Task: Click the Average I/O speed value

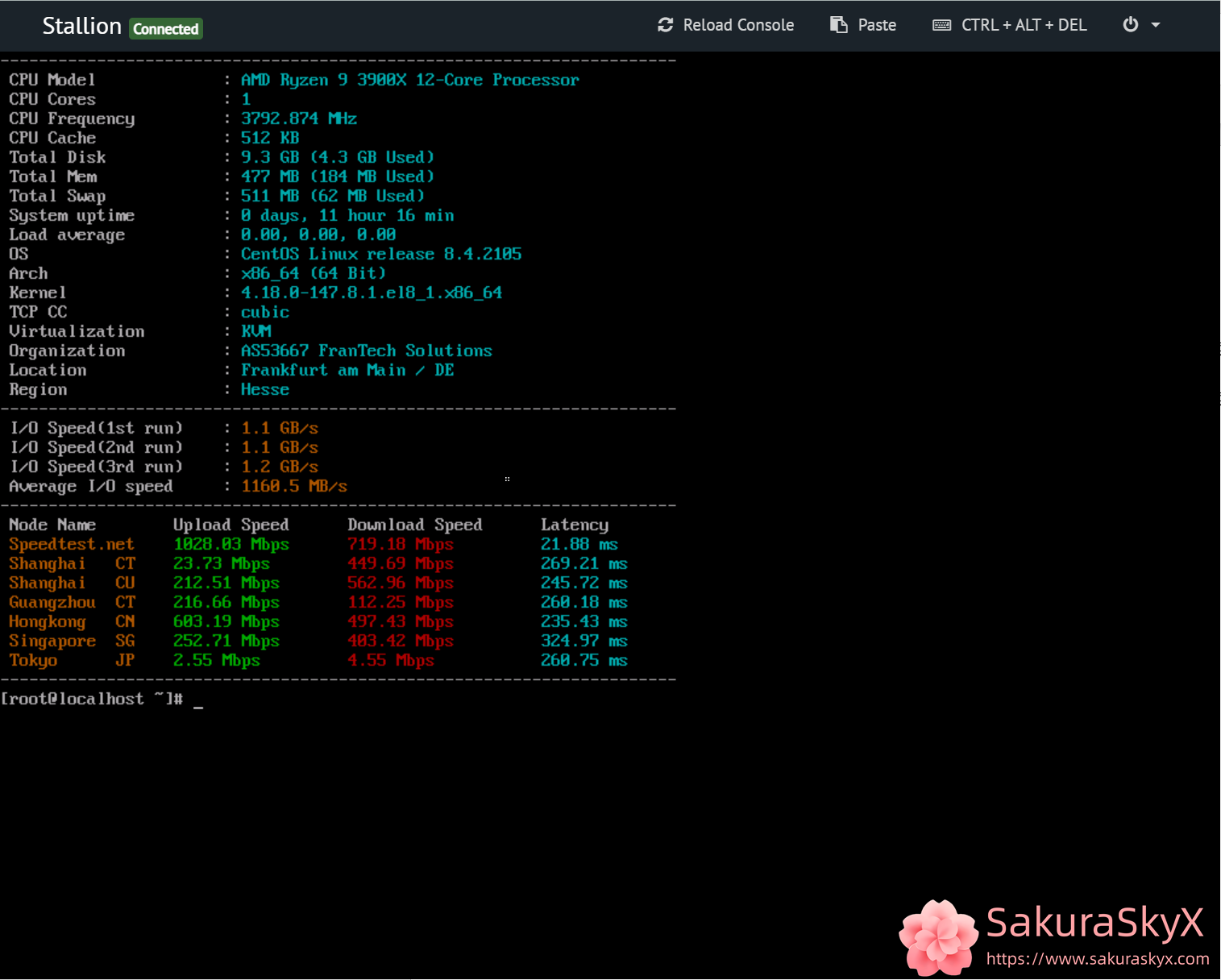Action: click(x=294, y=487)
